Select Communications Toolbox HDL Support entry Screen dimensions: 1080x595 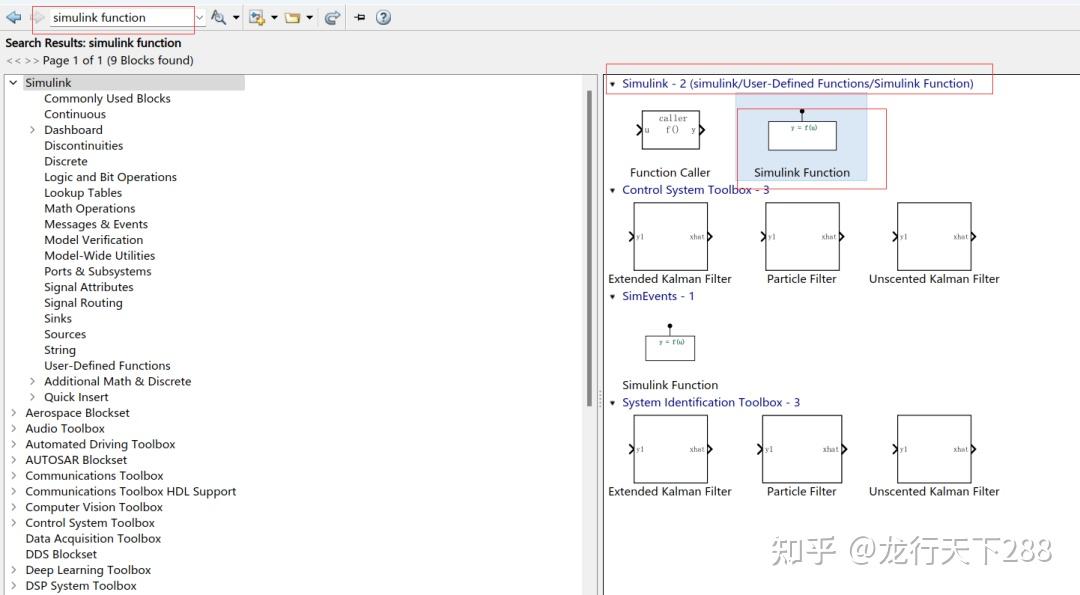coord(131,492)
